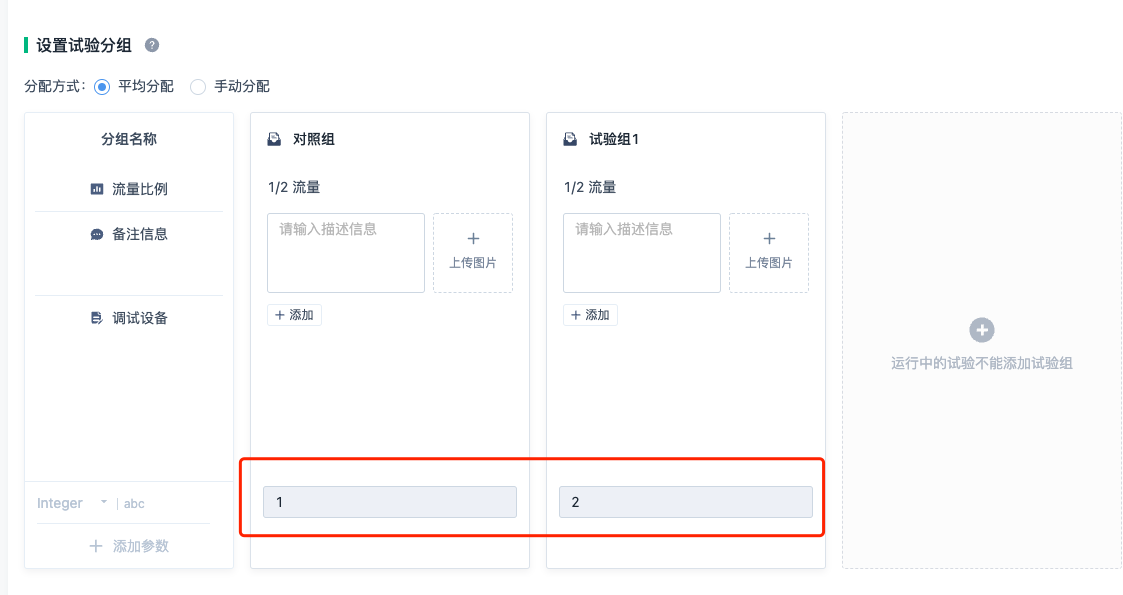
Task: Focus 试验组1 description text area
Action: coord(642,252)
